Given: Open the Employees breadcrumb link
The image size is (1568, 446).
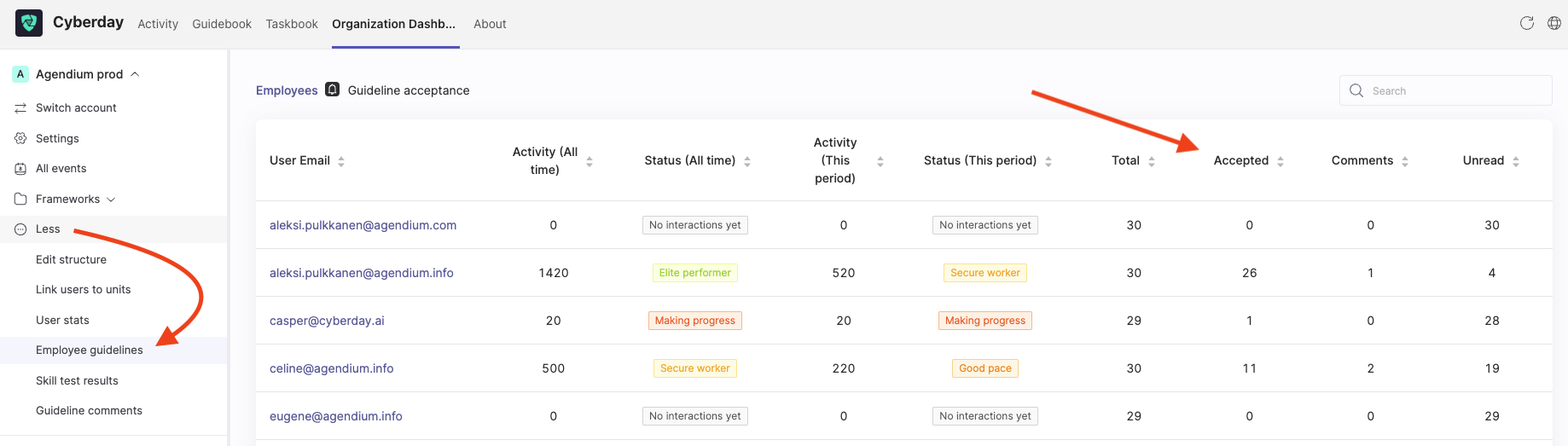Looking at the screenshot, I should pos(287,90).
